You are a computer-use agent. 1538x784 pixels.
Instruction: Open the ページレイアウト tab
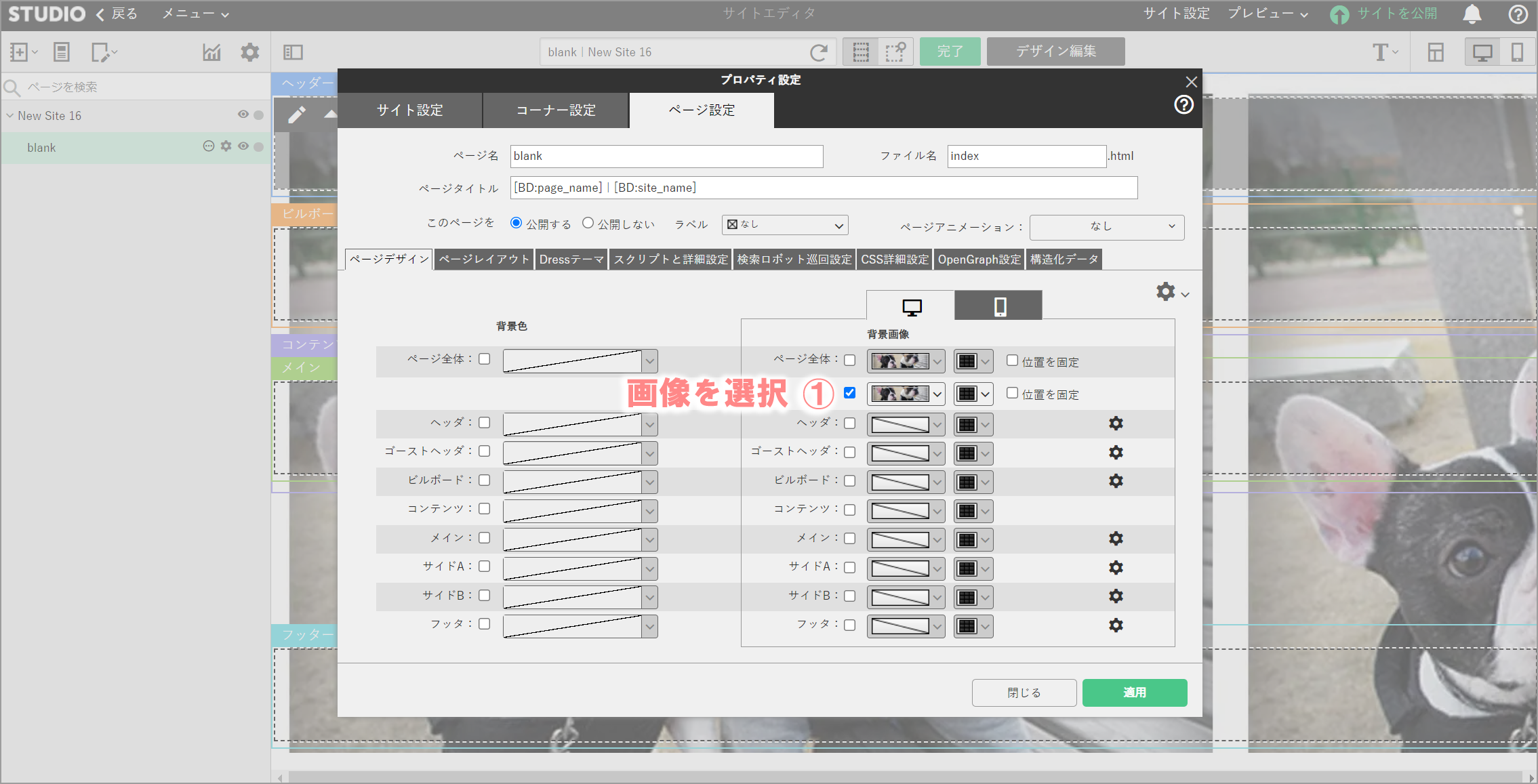483,260
